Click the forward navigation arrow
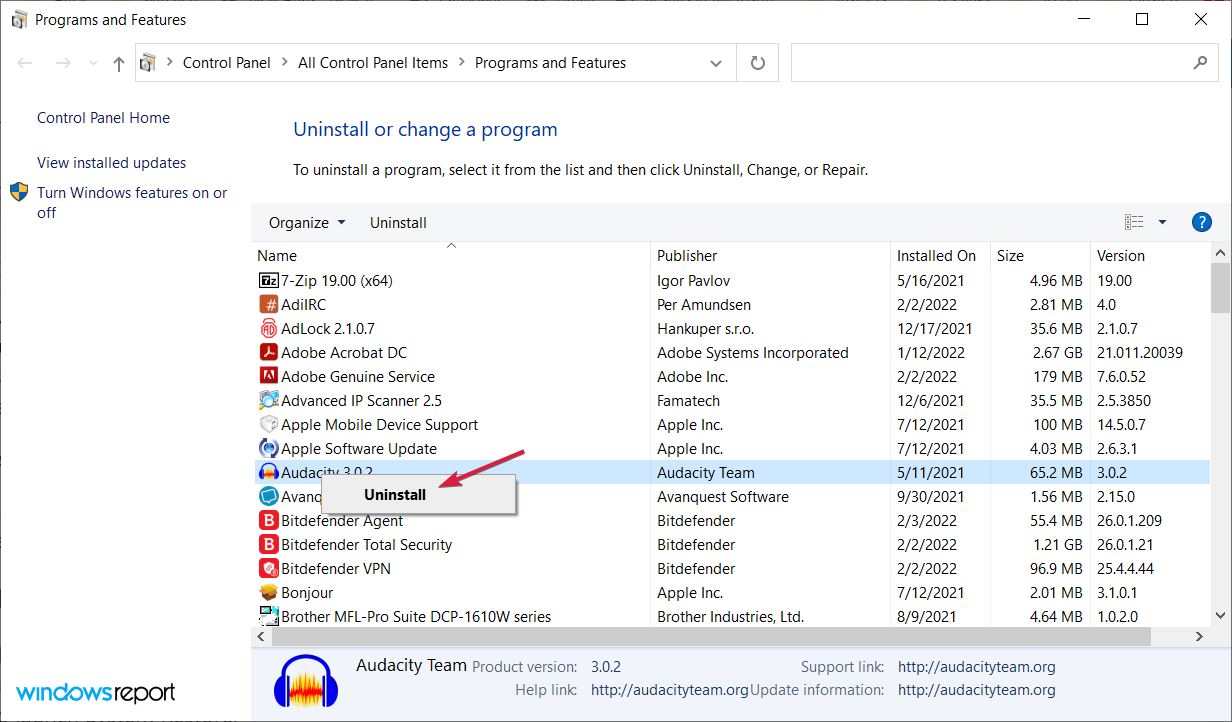Viewport: 1232px width, 722px height. 62,63
